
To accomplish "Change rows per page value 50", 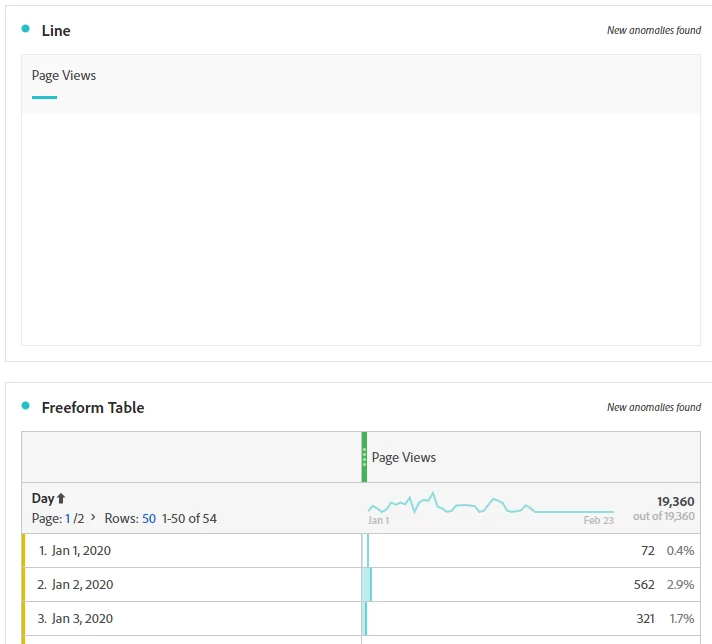I will 149,519.
